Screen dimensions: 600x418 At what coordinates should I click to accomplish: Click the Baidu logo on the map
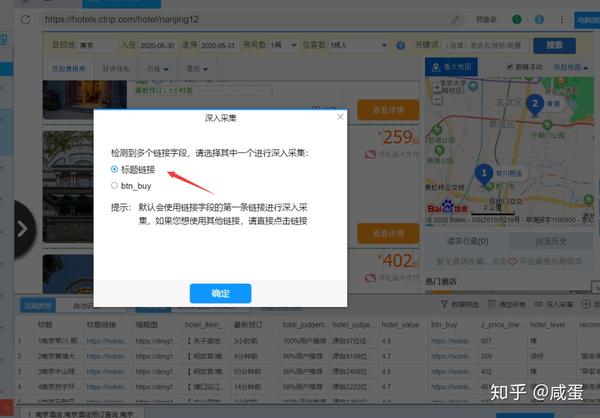pos(448,207)
